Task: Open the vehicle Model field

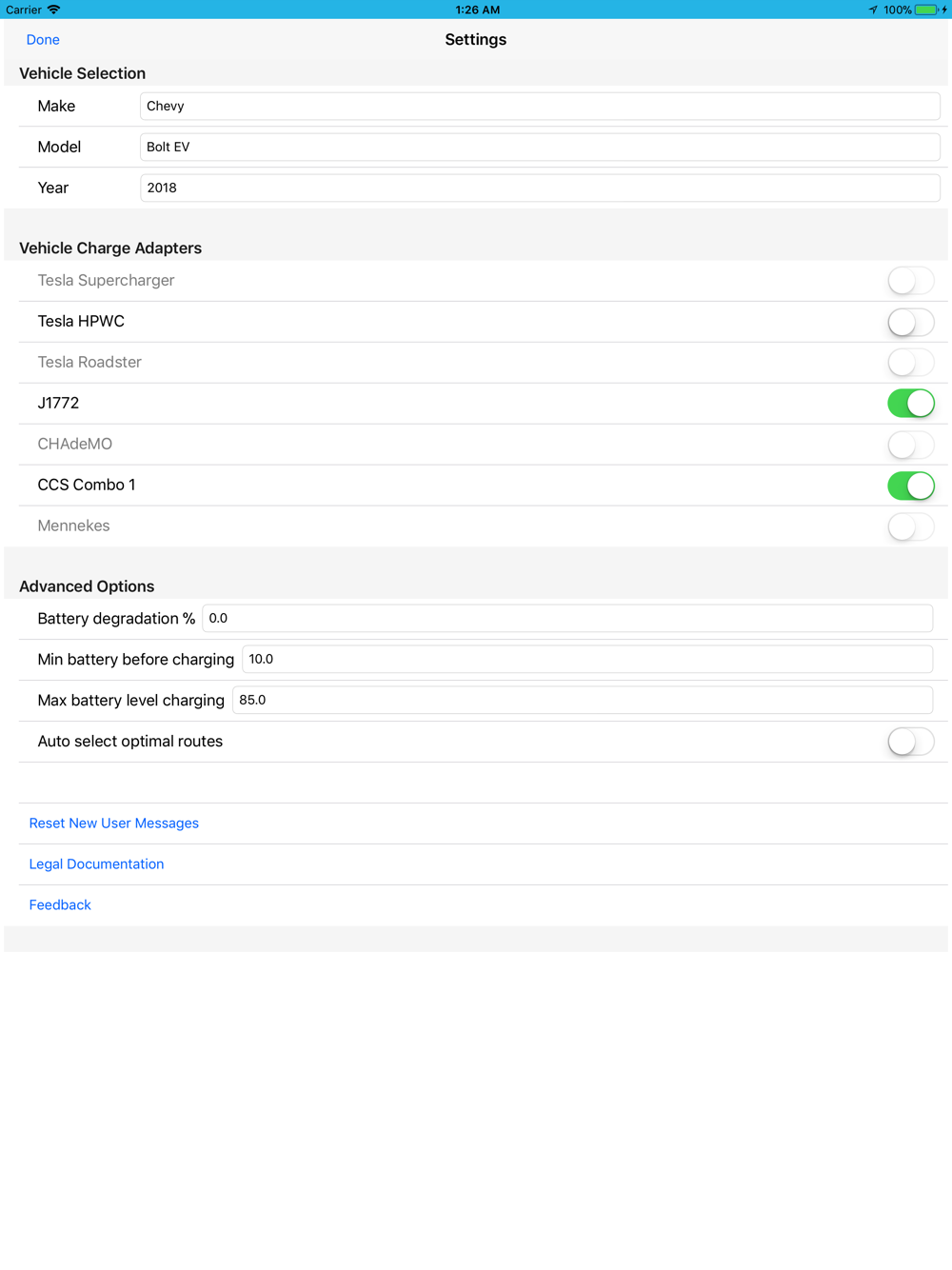Action: 539,148
